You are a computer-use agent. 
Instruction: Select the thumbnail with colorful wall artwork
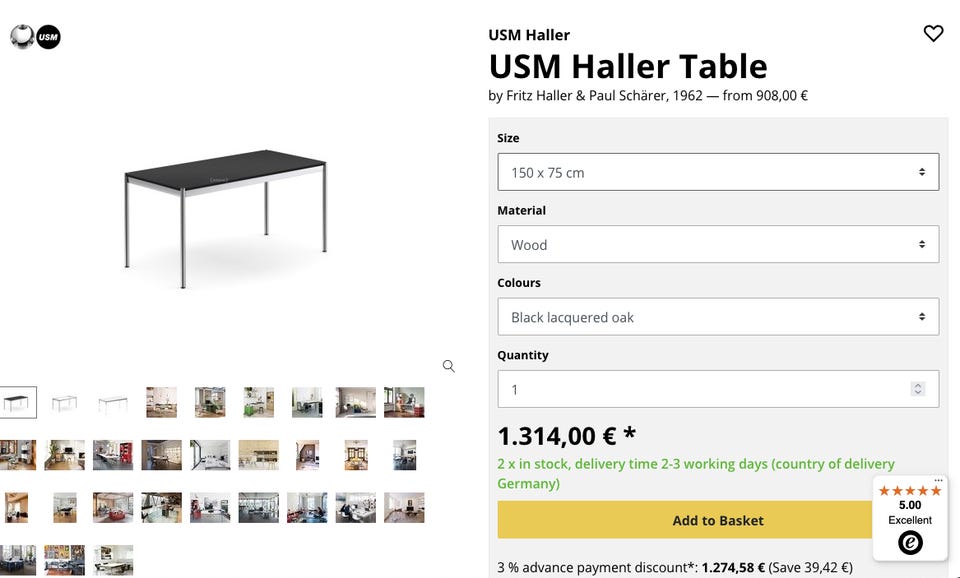coord(64,559)
